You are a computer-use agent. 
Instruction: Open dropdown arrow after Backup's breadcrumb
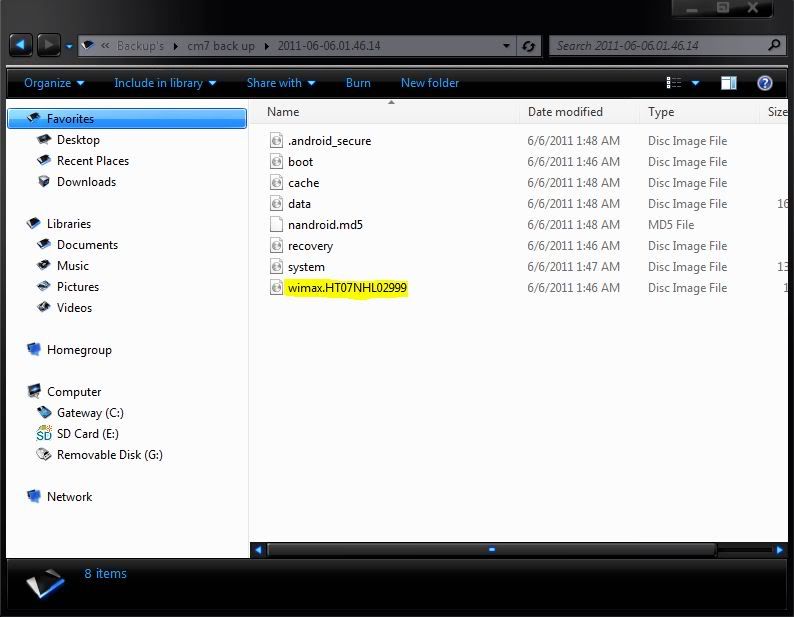tap(175, 47)
